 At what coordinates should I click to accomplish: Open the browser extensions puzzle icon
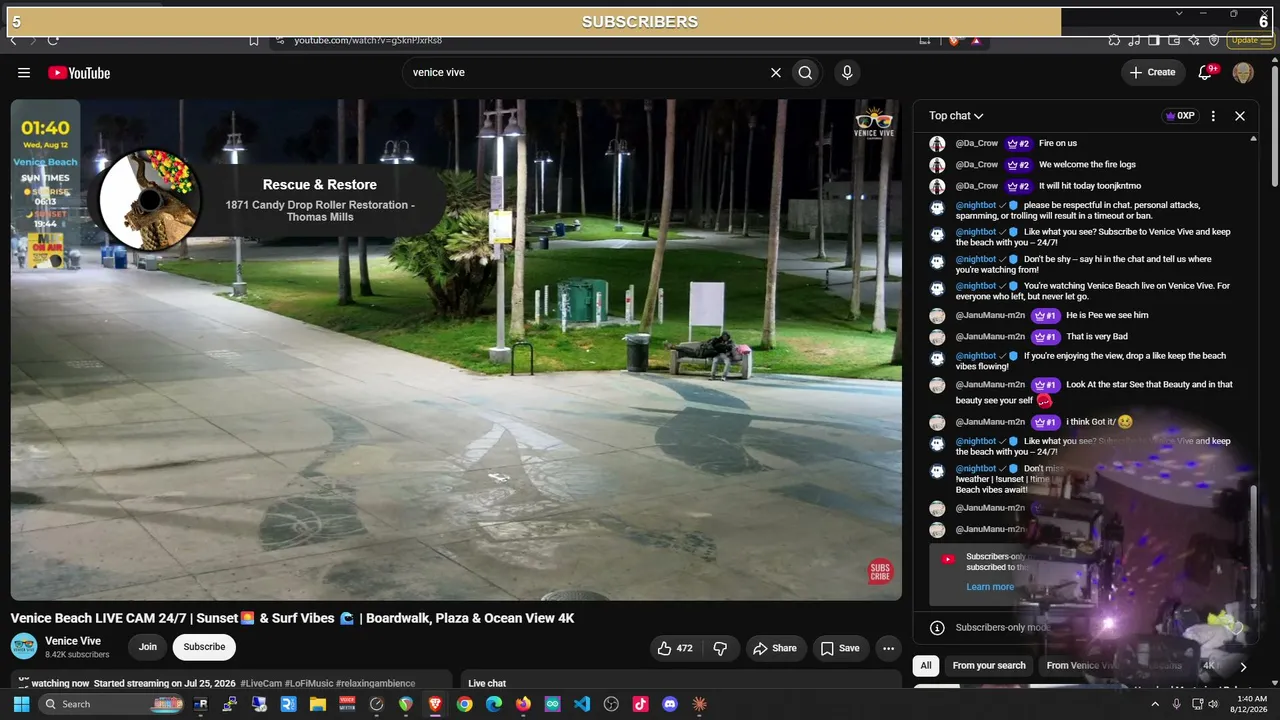pyautogui.click(x=1114, y=41)
